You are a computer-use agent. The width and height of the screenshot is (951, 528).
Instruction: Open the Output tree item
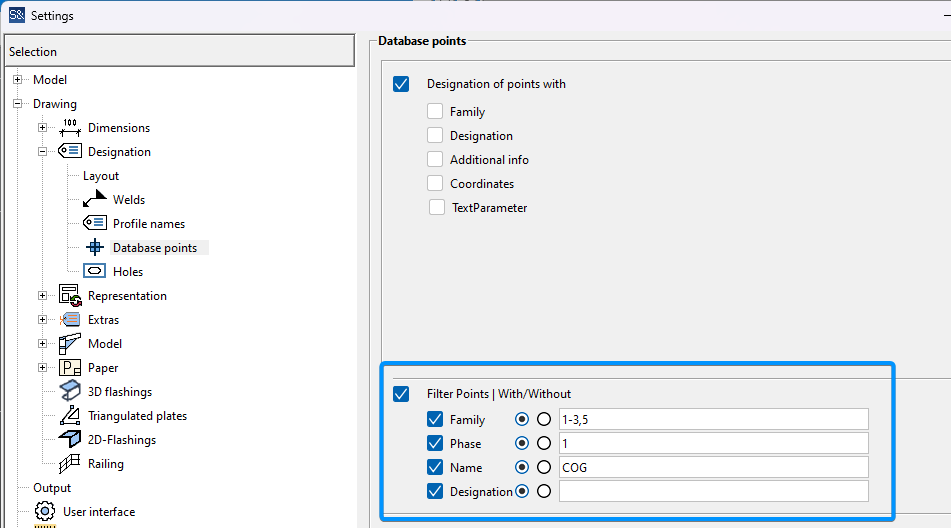pos(52,487)
